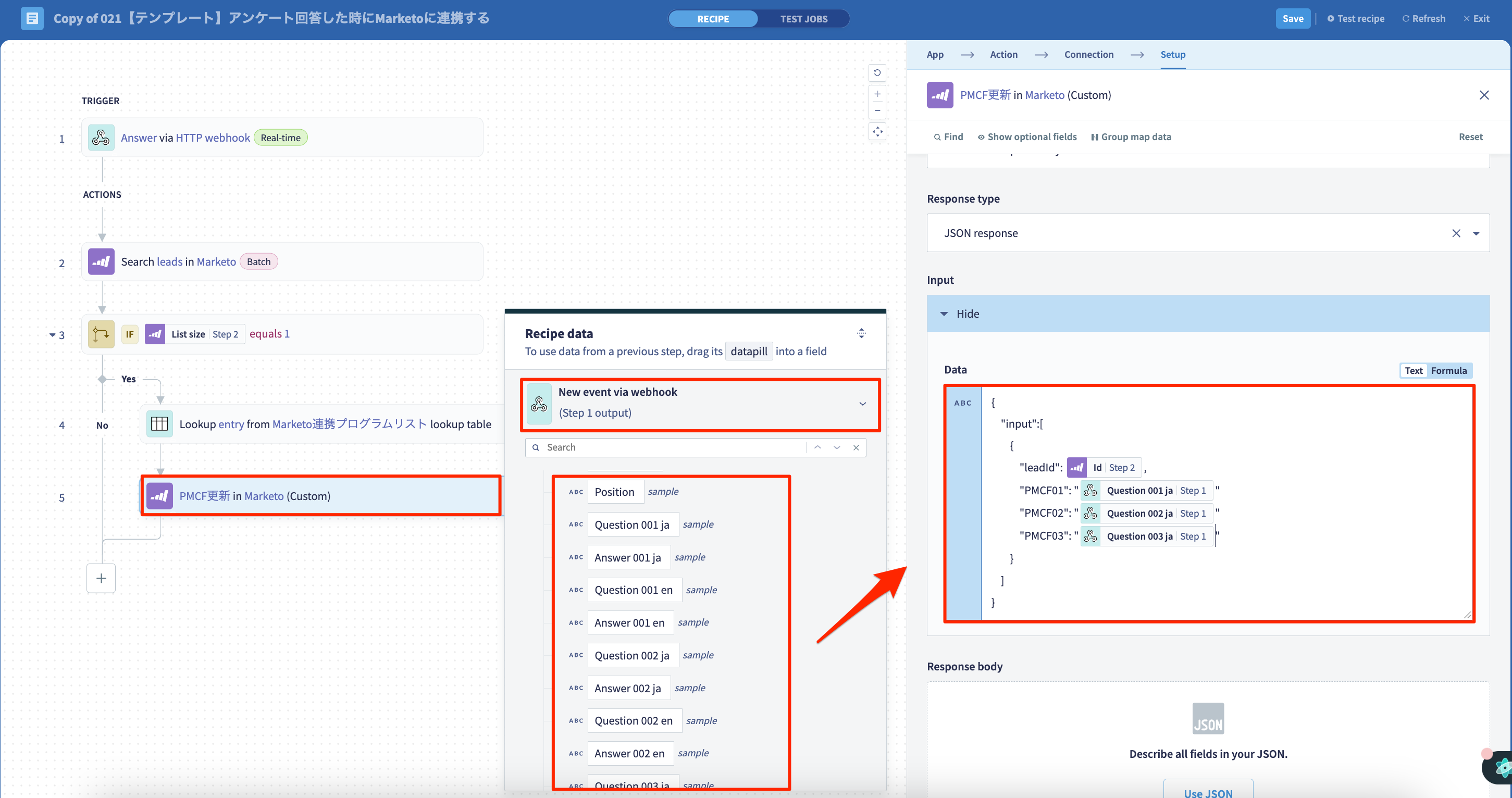This screenshot has height=798, width=1512.
Task: Click the canvas undo/reset icon
Action: point(877,73)
